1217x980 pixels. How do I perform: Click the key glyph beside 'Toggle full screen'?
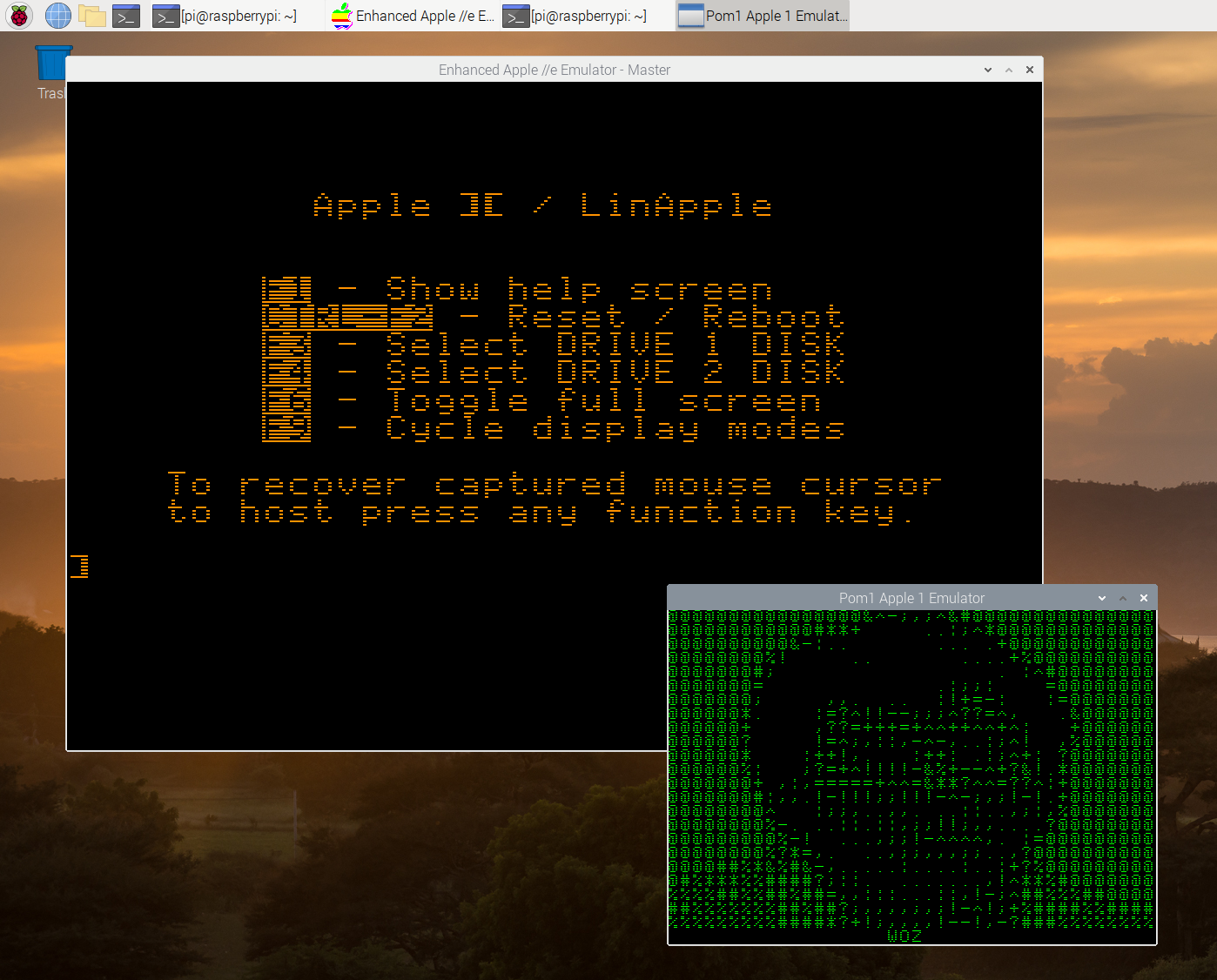tap(286, 400)
